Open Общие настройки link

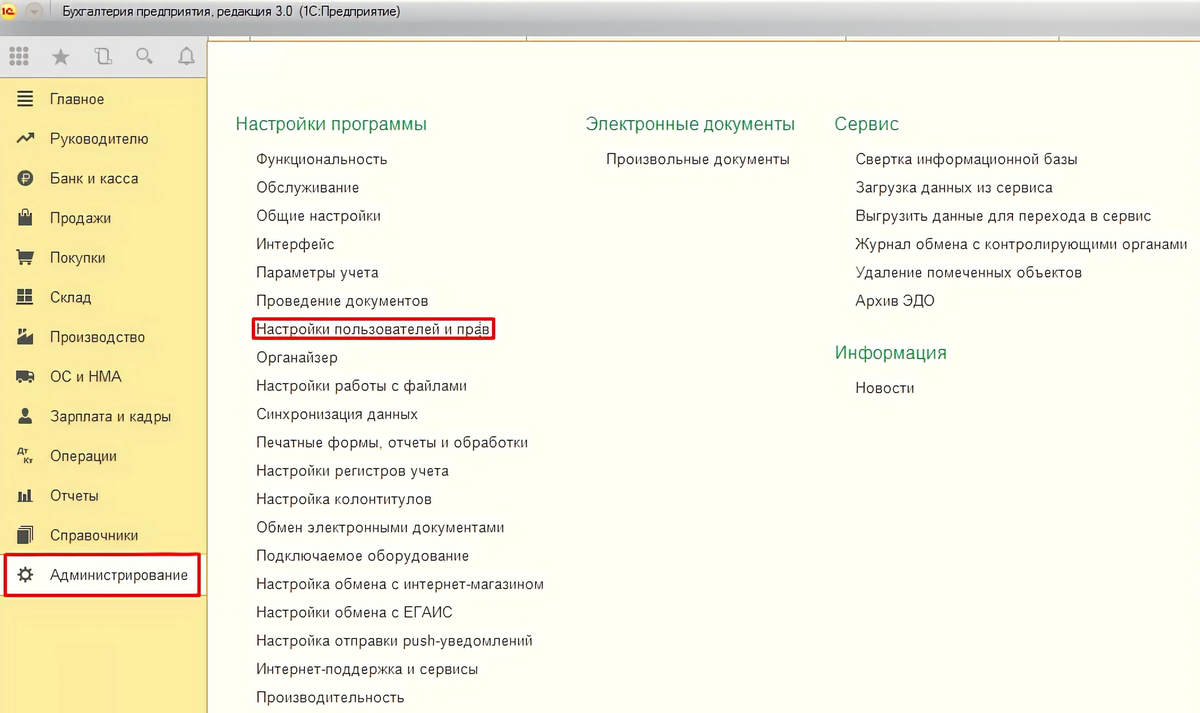point(318,216)
